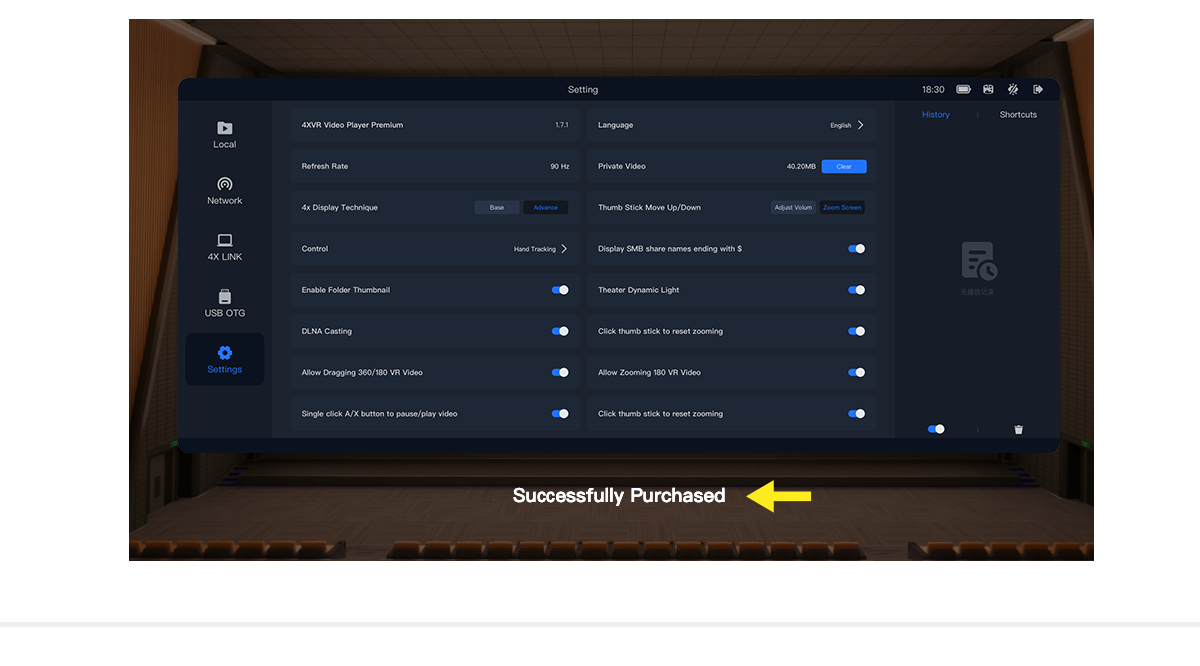Click the battery indicator icon
Screen dimensions: 1200x666
click(x=963, y=89)
